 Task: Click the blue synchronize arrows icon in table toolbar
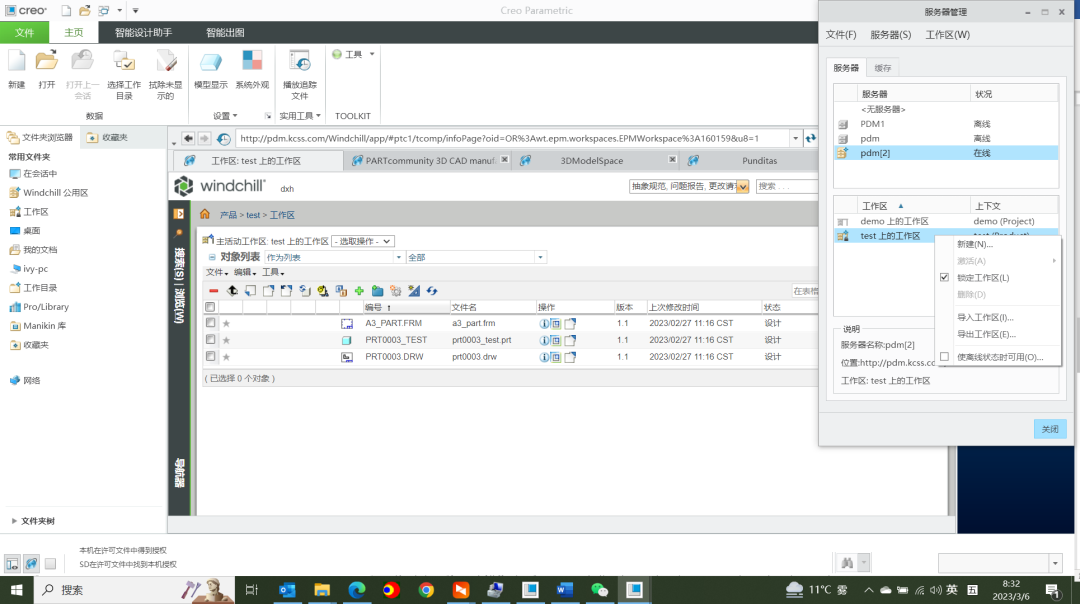coord(432,291)
